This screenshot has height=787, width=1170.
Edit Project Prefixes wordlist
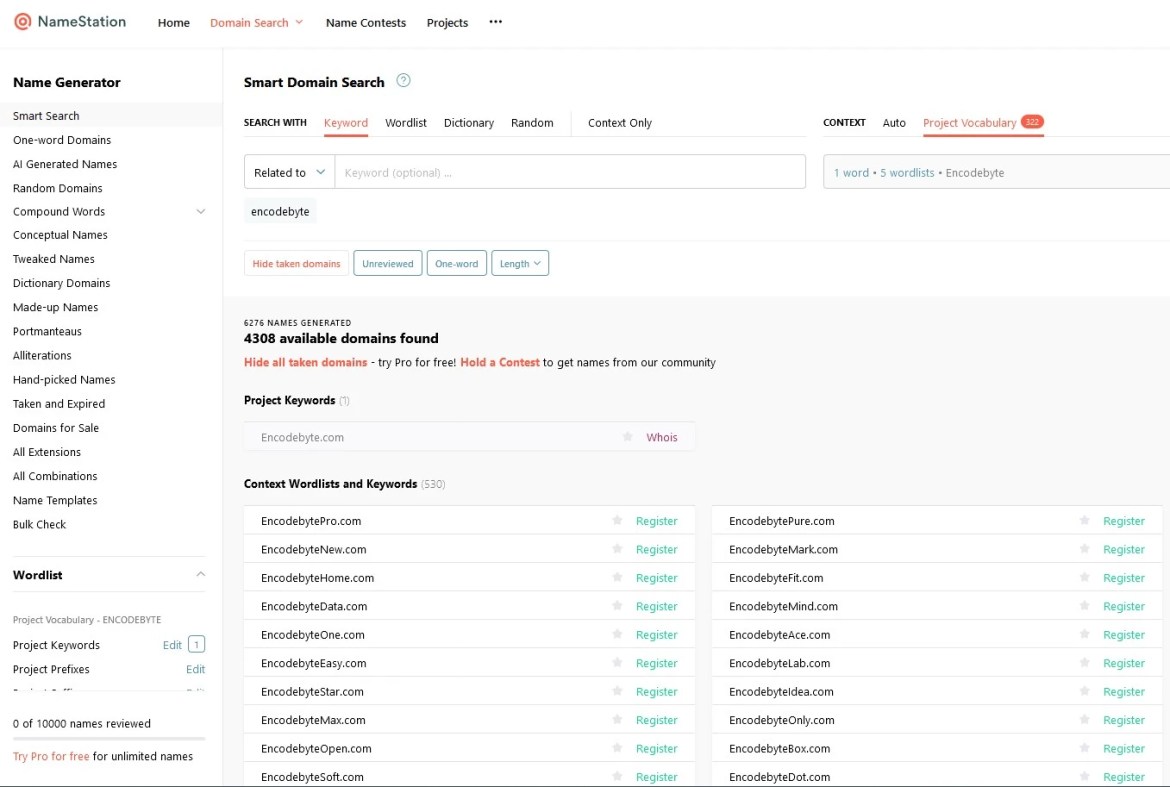[195, 669]
